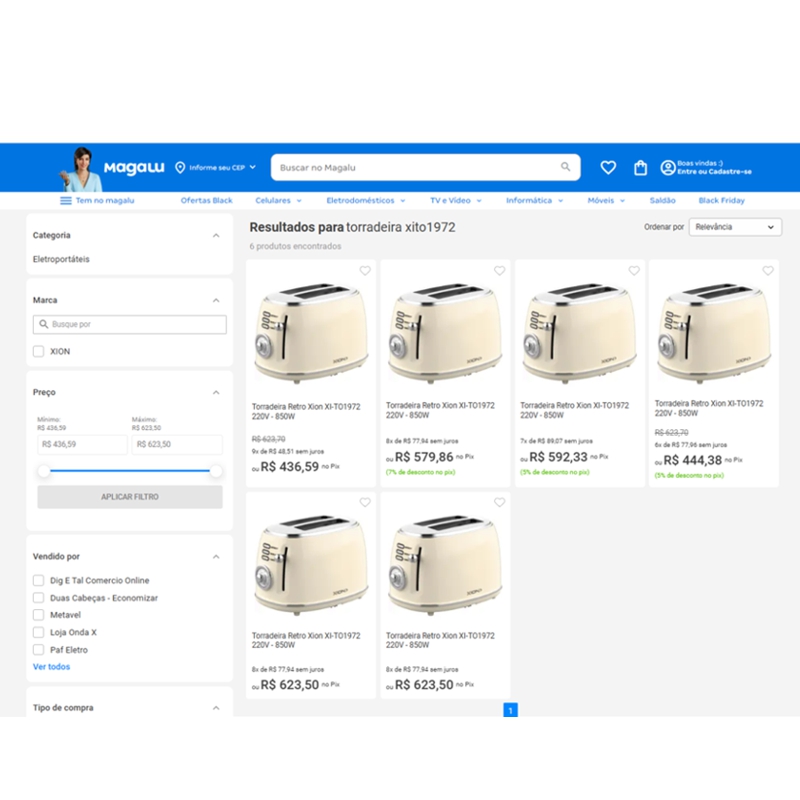Go to the Ofertas Black menu item
This screenshot has width=800, height=800.
click(206, 201)
